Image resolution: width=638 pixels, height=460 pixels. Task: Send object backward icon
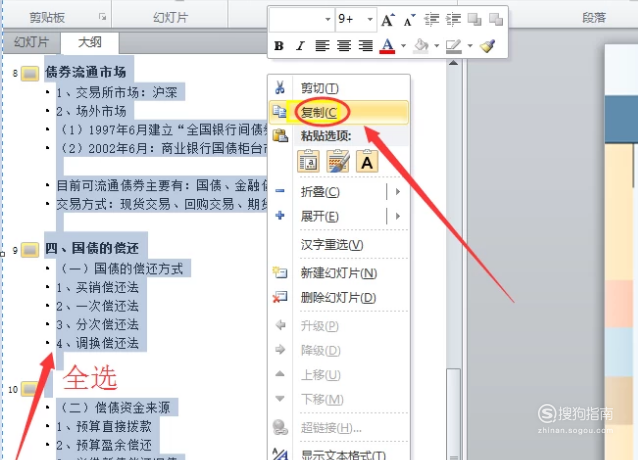(496, 20)
